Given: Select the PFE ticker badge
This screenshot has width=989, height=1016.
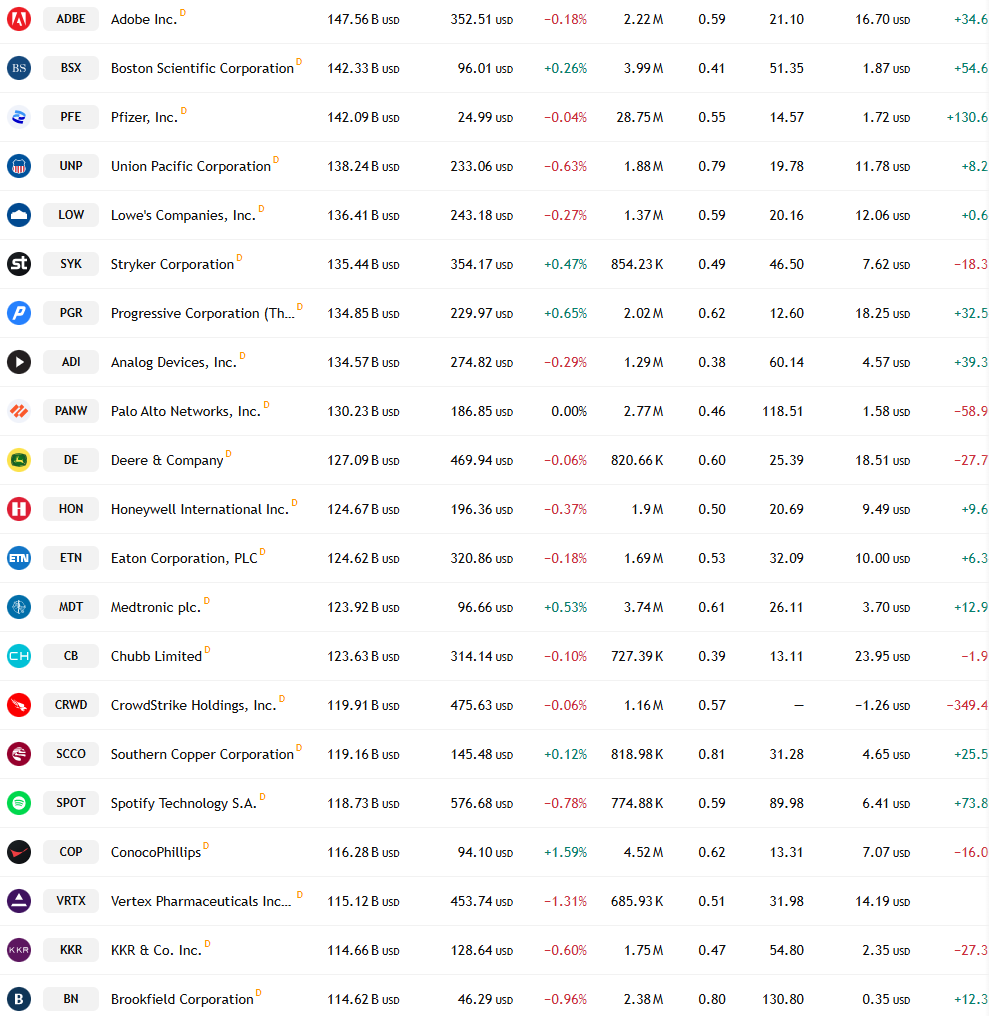Looking at the screenshot, I should (71, 117).
